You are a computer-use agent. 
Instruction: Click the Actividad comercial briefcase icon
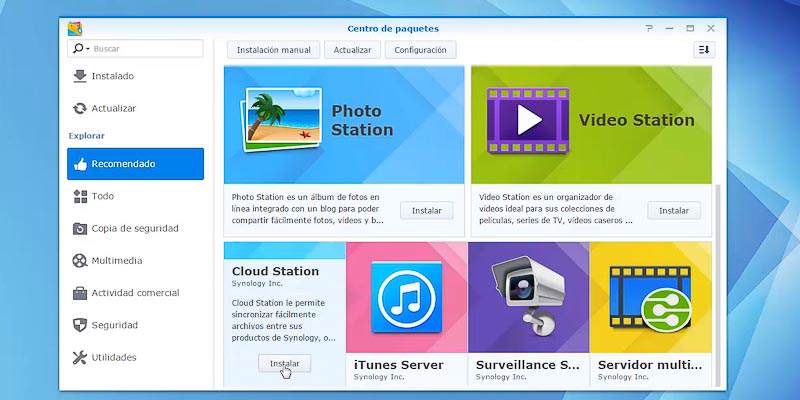click(x=80, y=293)
